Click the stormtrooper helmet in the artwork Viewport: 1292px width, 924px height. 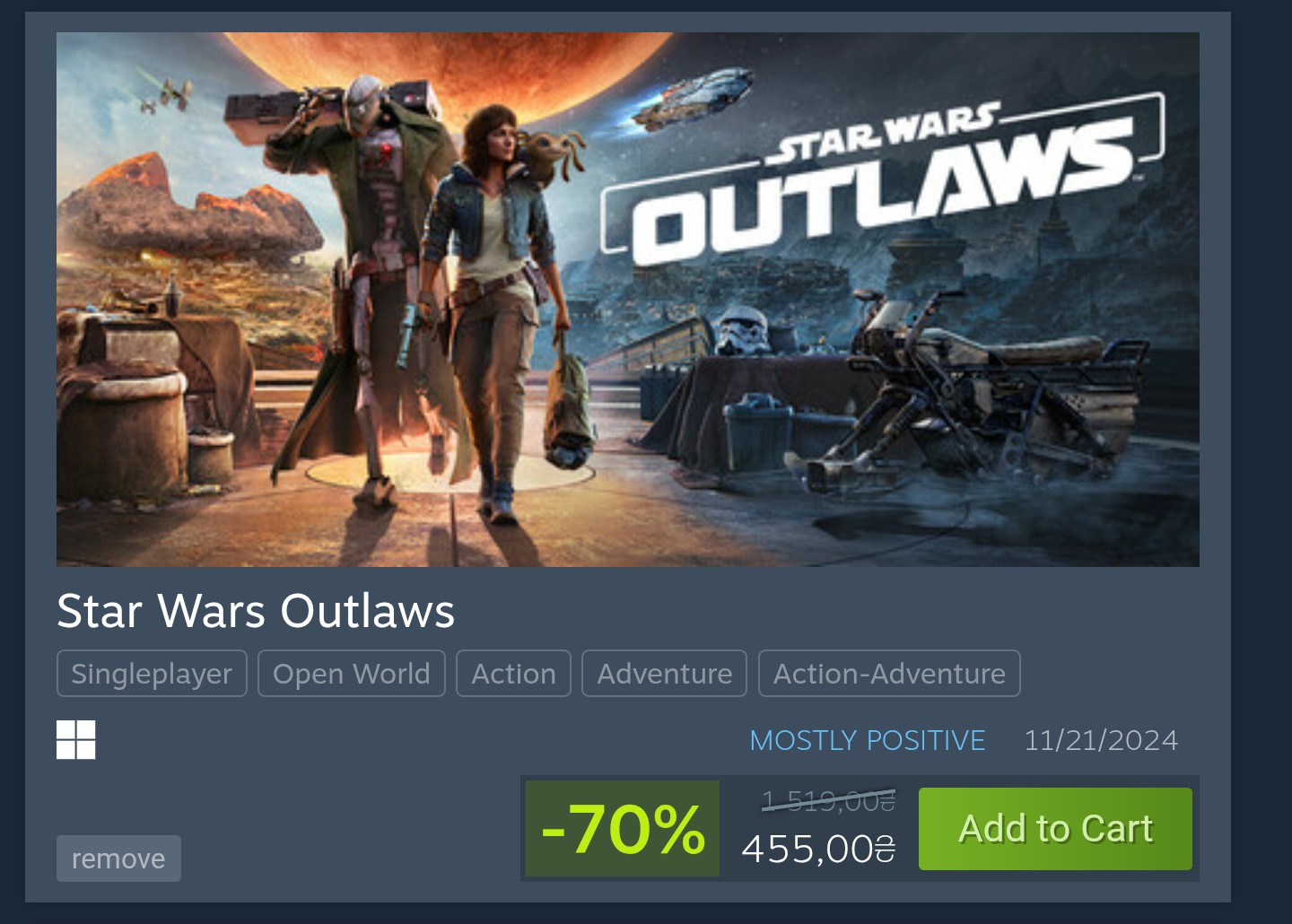[743, 333]
